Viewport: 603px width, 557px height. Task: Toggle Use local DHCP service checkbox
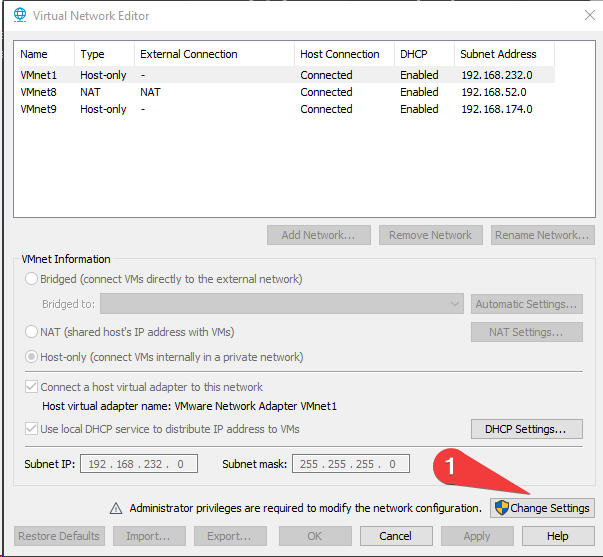pyautogui.click(x=31, y=429)
